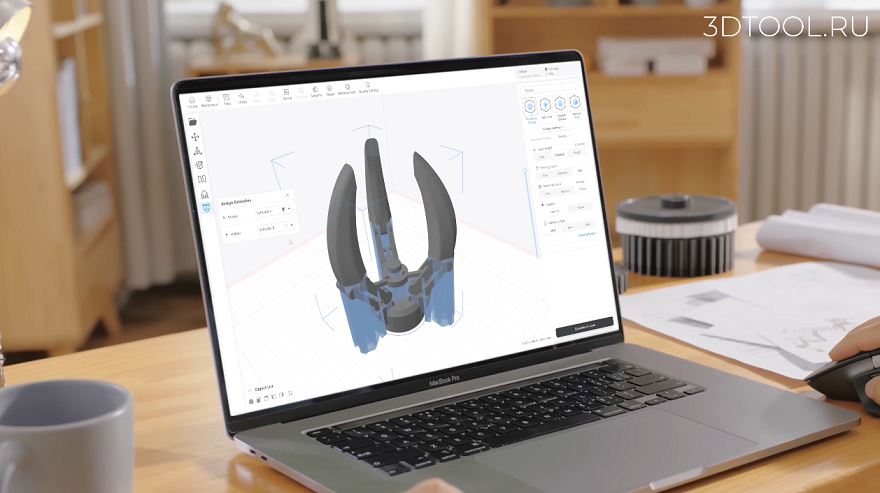Choose the Fast Print preset
Screen dimensions: 880x493
click(x=546, y=109)
